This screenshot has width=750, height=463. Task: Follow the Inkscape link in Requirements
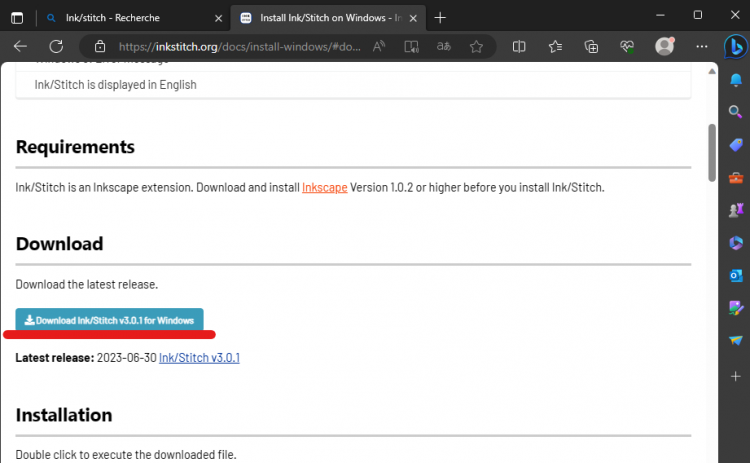tap(325, 187)
